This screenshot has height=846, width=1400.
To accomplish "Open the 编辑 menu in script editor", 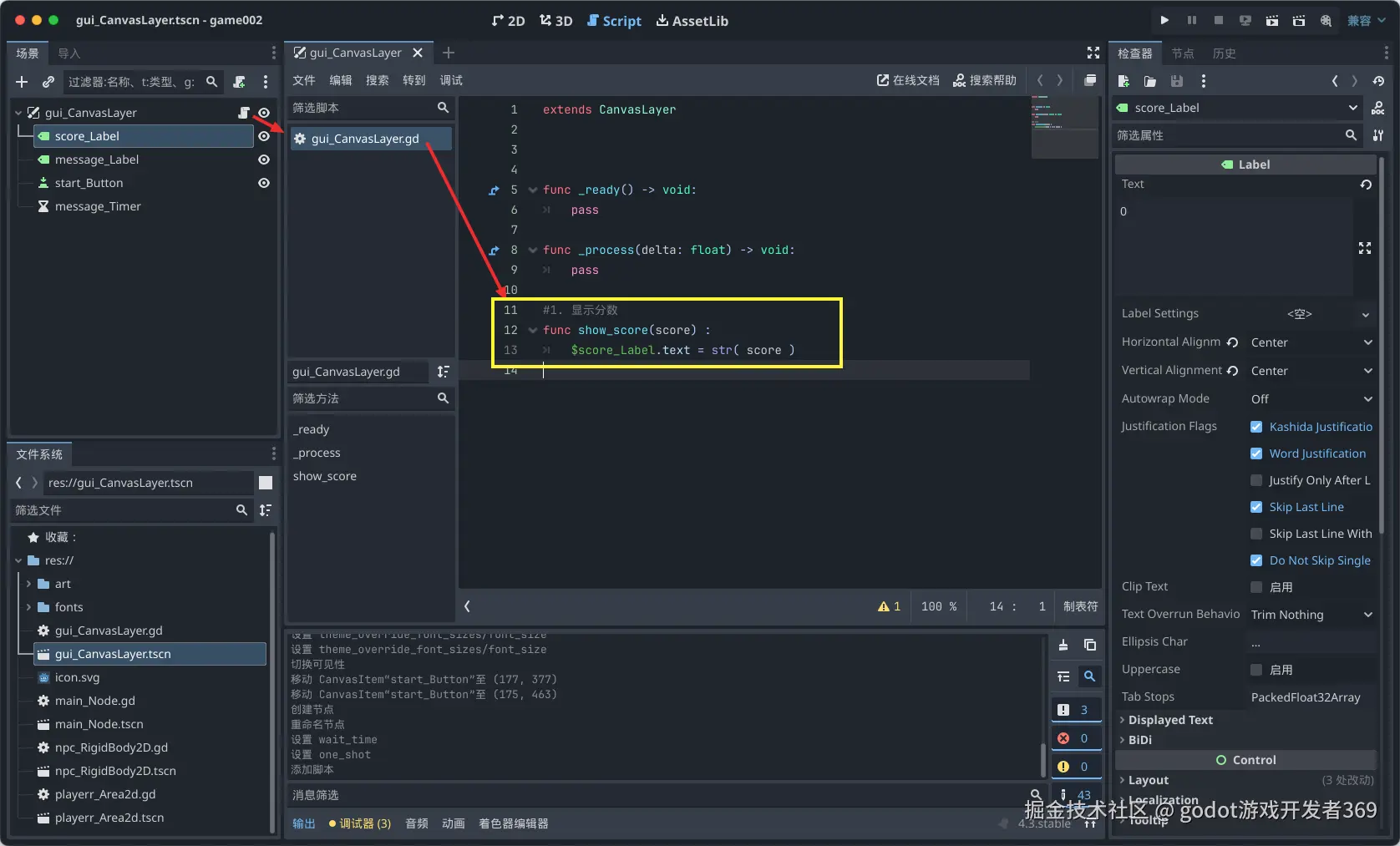I will coord(341,80).
